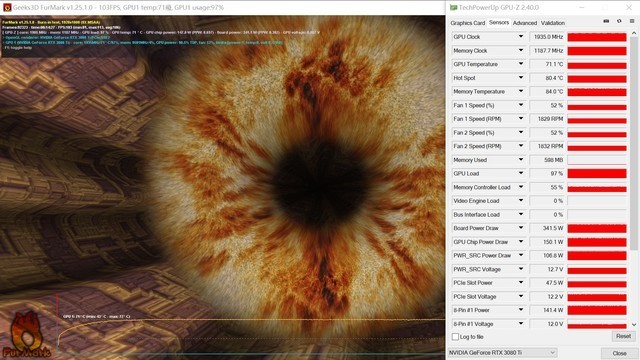Open the GPU Clock sensor dropdown arrow

tap(521, 37)
